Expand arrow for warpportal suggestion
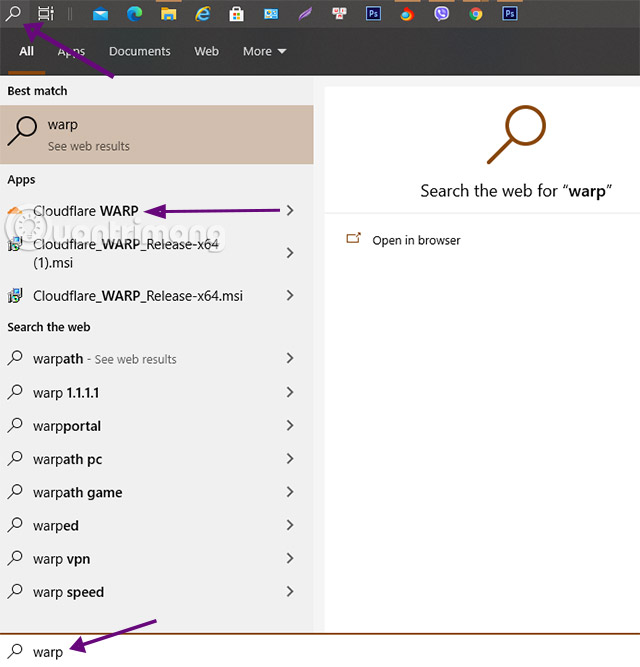 click(x=290, y=425)
